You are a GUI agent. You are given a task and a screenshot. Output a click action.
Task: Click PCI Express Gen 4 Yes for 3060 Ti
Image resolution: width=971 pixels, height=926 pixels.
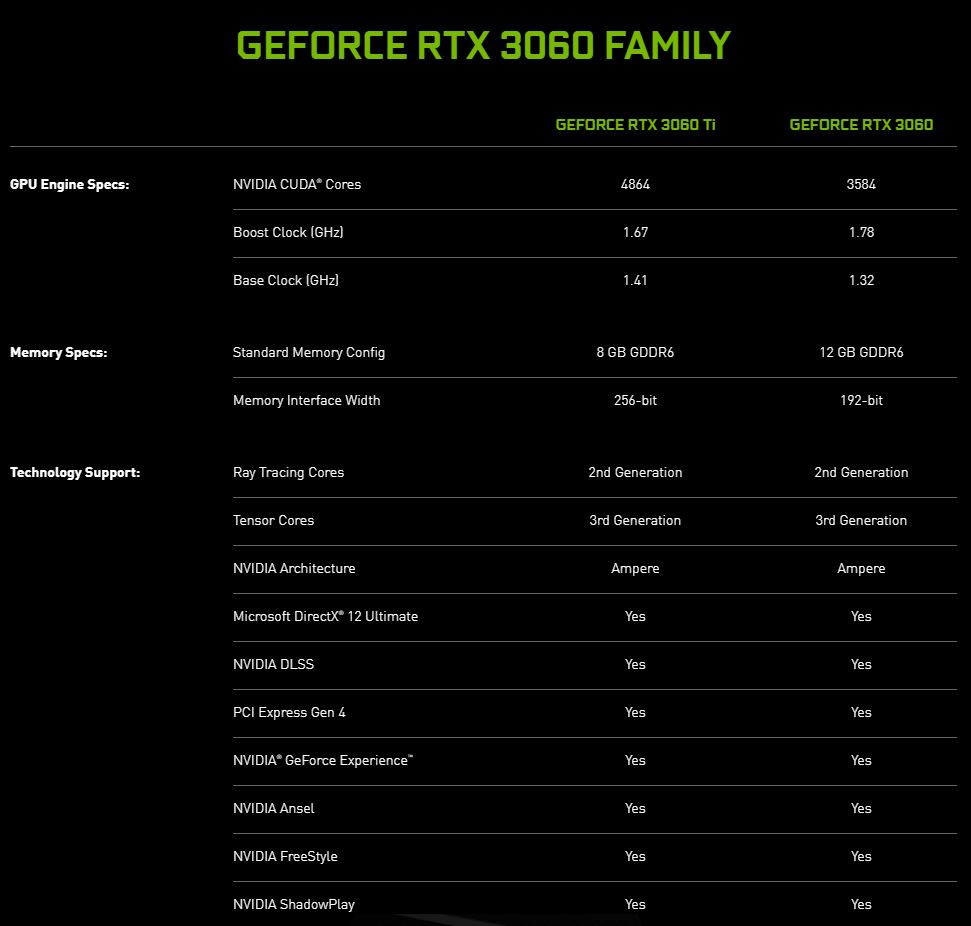635,712
